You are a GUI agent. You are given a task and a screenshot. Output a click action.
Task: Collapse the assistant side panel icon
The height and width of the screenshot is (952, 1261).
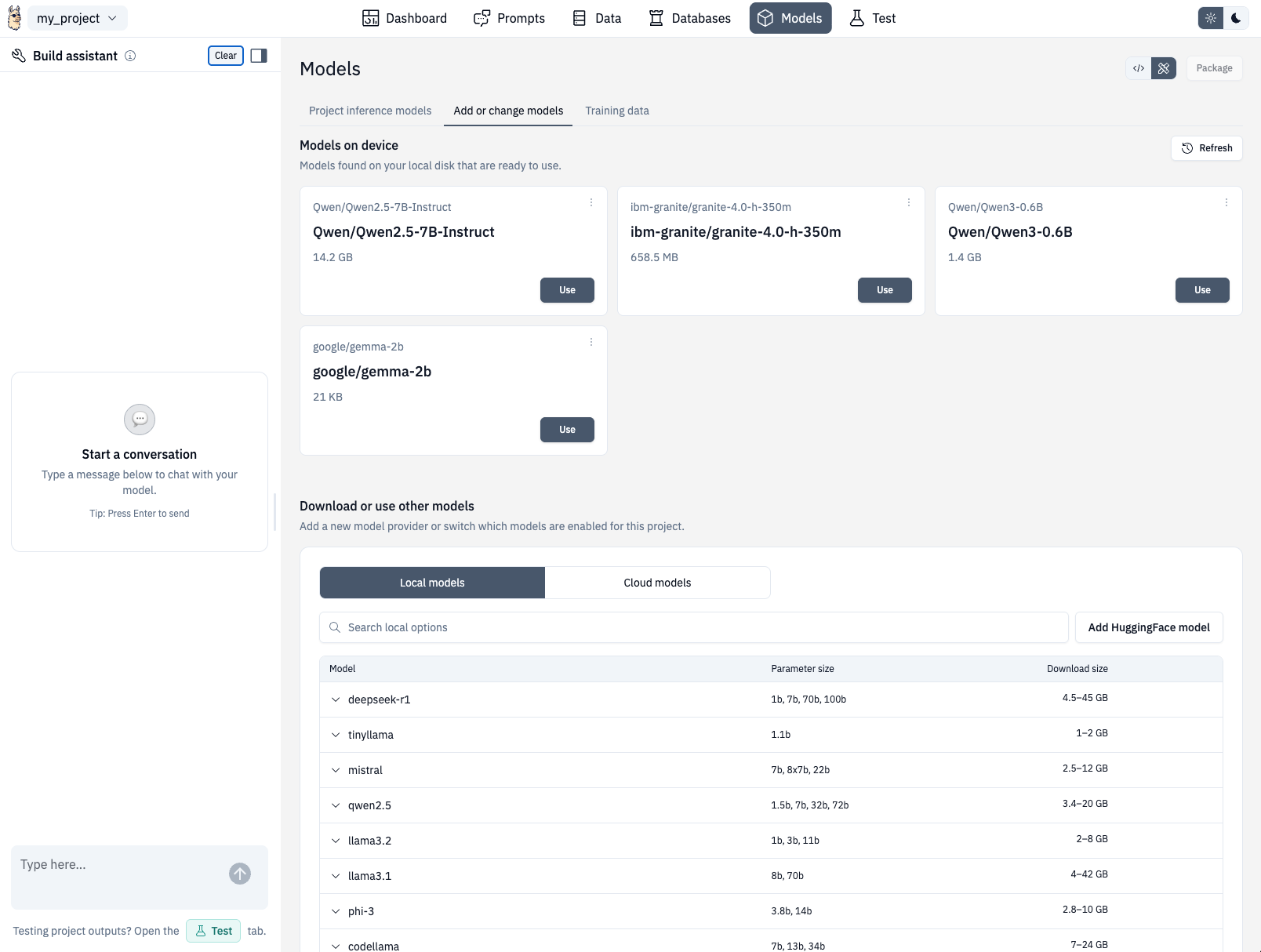click(259, 56)
